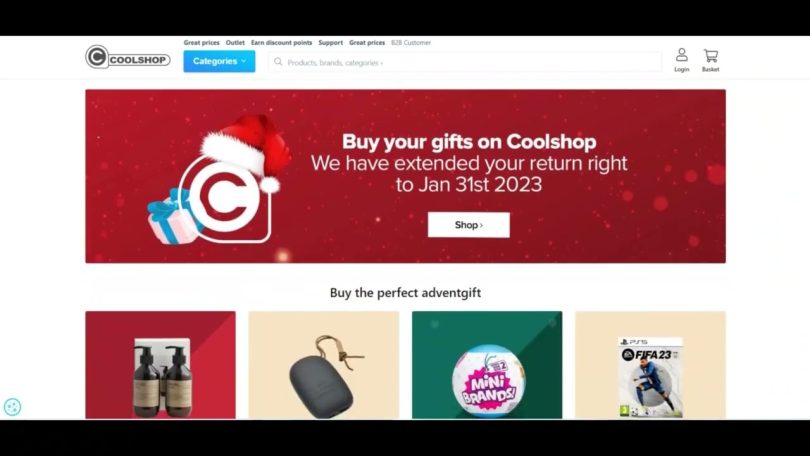Click the search magnifier icon
This screenshot has height=456, width=810.
[x=278, y=62]
